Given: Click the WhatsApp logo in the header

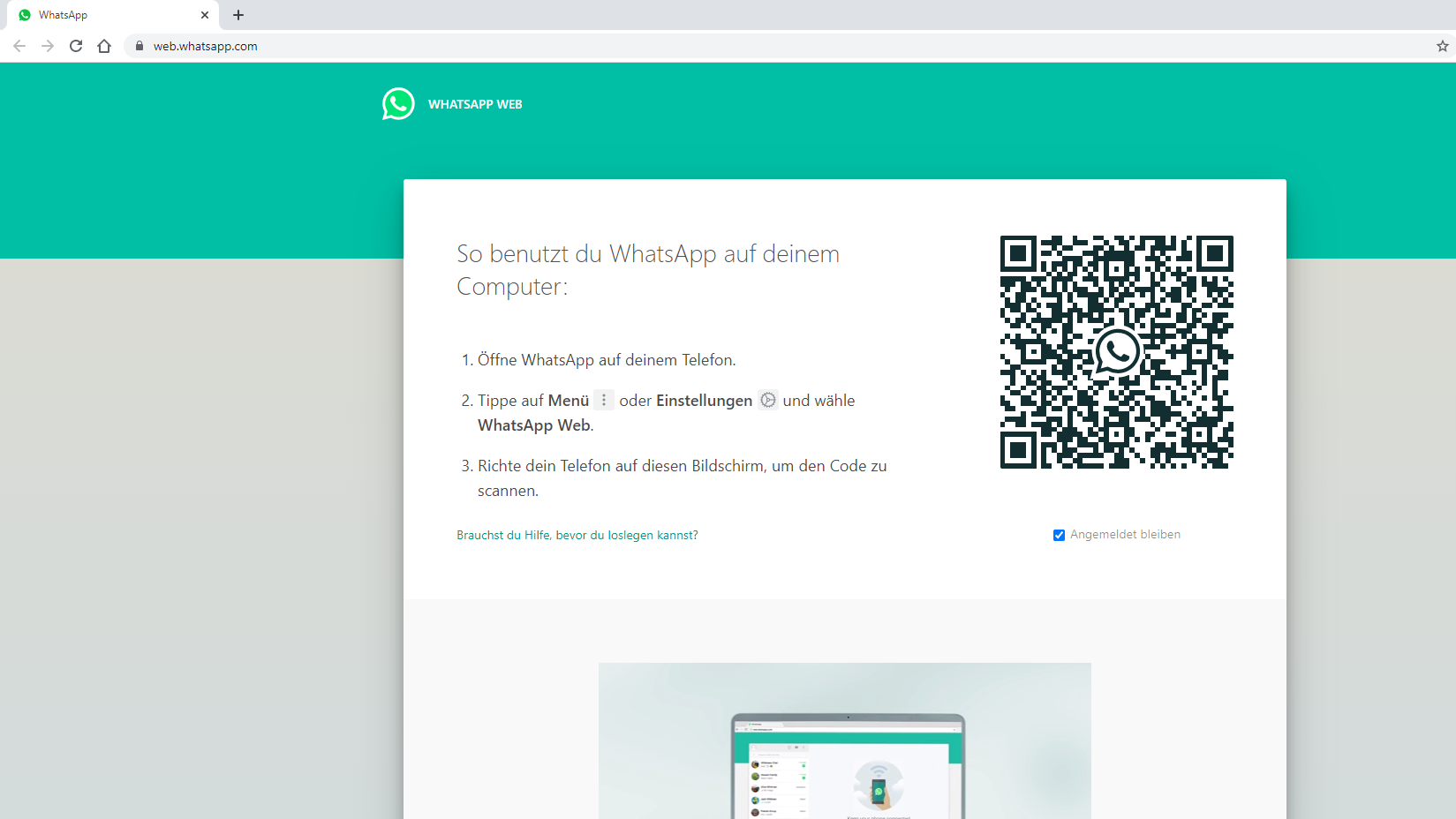Looking at the screenshot, I should pyautogui.click(x=398, y=104).
